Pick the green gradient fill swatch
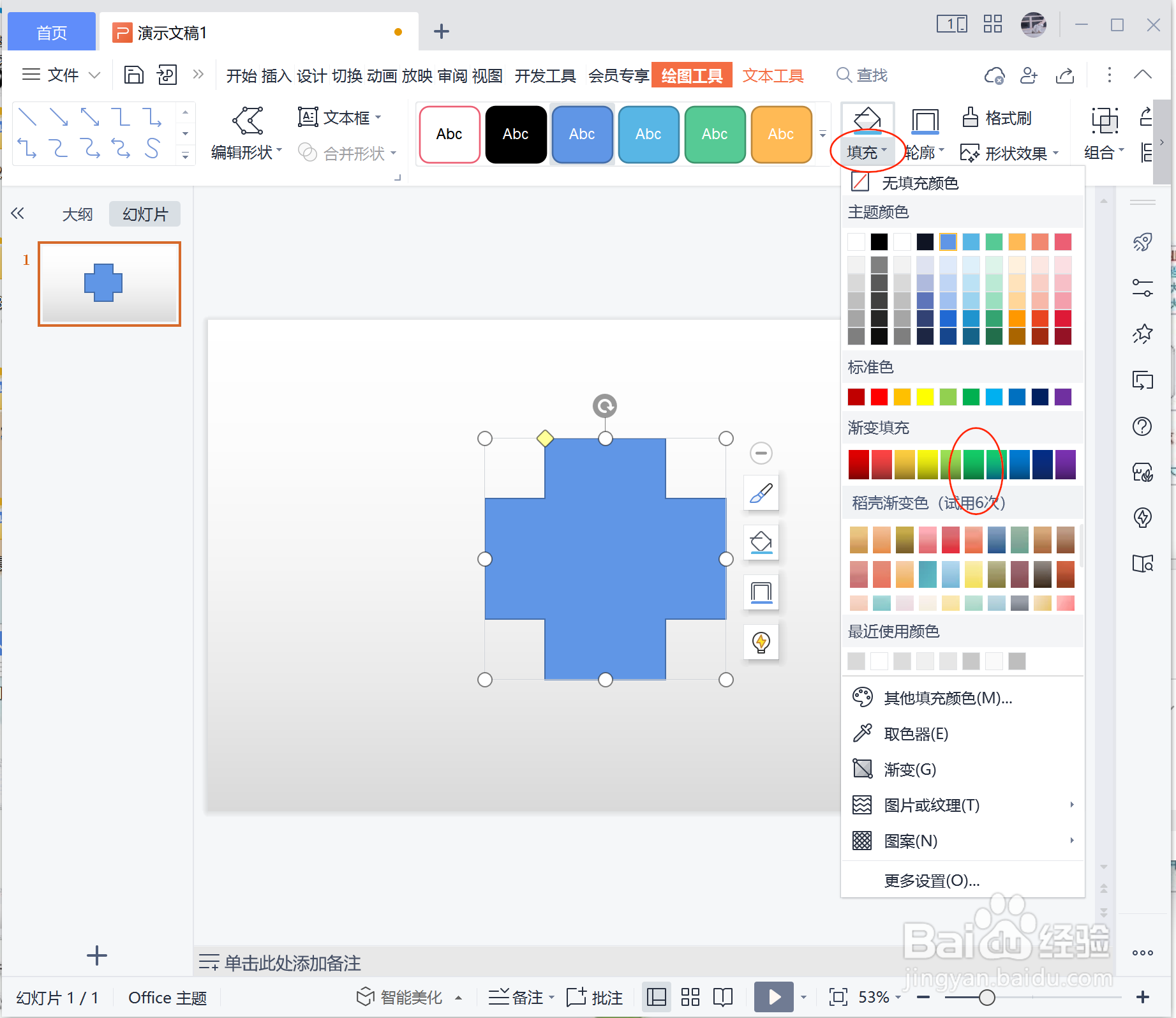The image size is (1176, 1018). click(x=974, y=464)
